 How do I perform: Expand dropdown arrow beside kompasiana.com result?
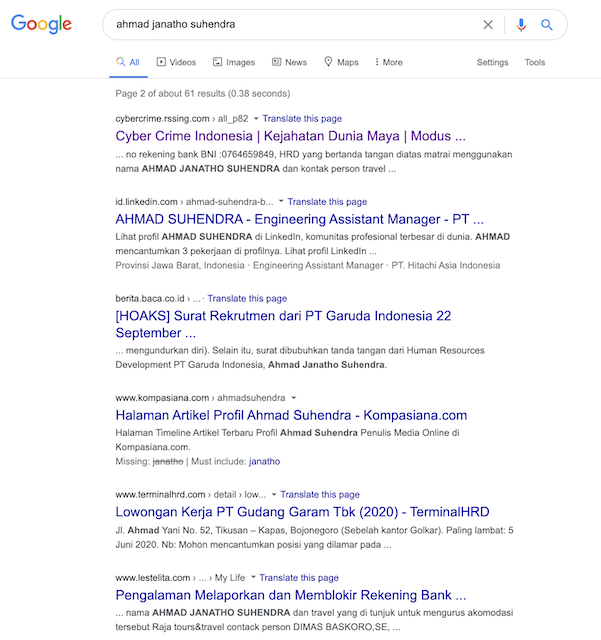click(x=294, y=398)
